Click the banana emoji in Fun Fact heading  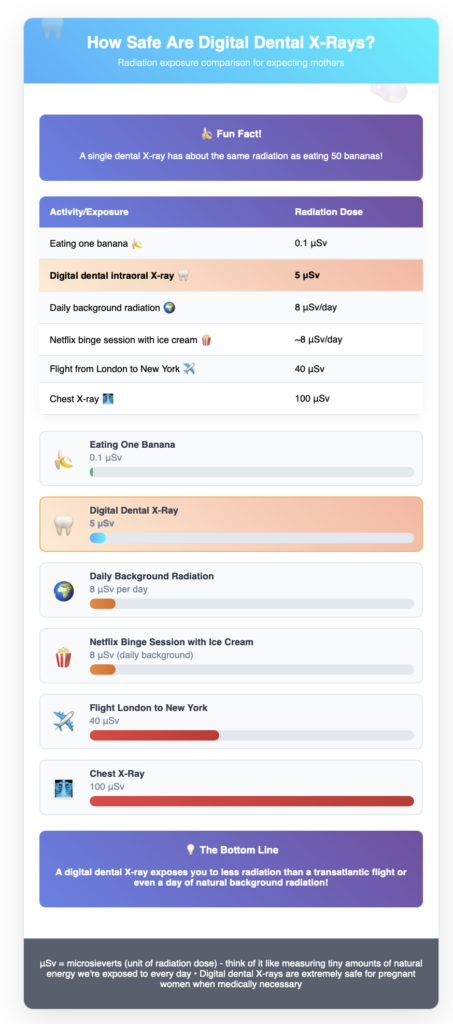pyautogui.click(x=206, y=134)
